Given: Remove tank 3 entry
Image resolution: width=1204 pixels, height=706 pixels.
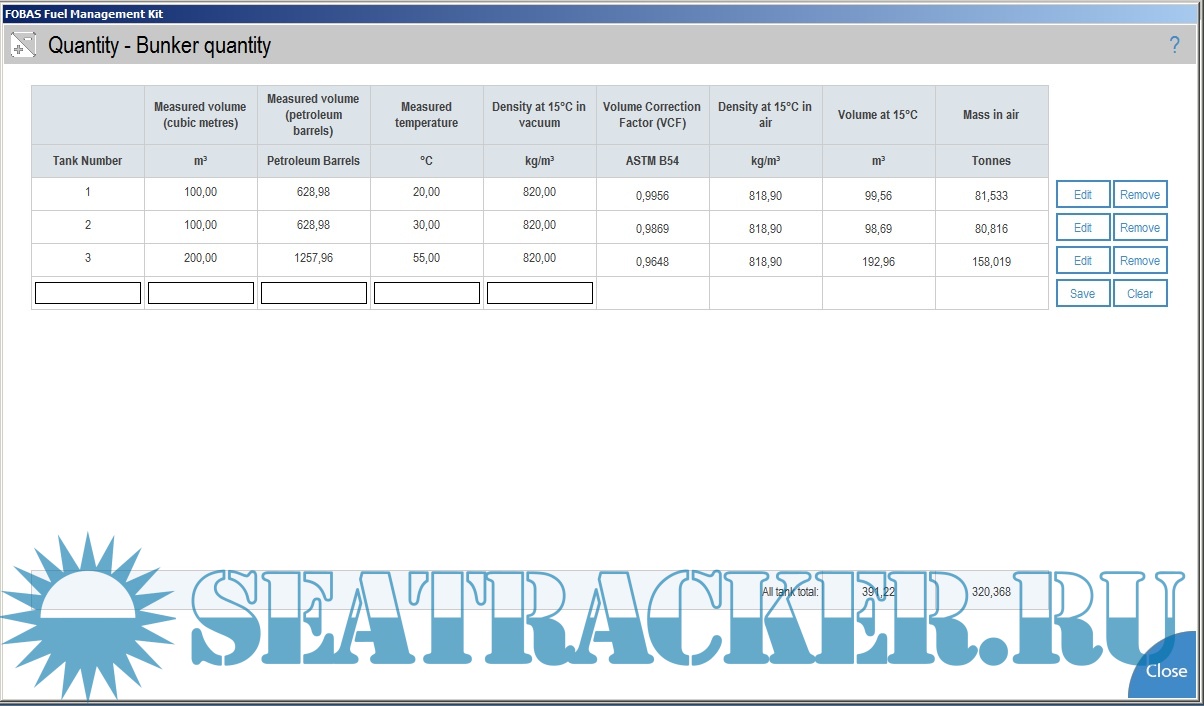Looking at the screenshot, I should 1139,261.
